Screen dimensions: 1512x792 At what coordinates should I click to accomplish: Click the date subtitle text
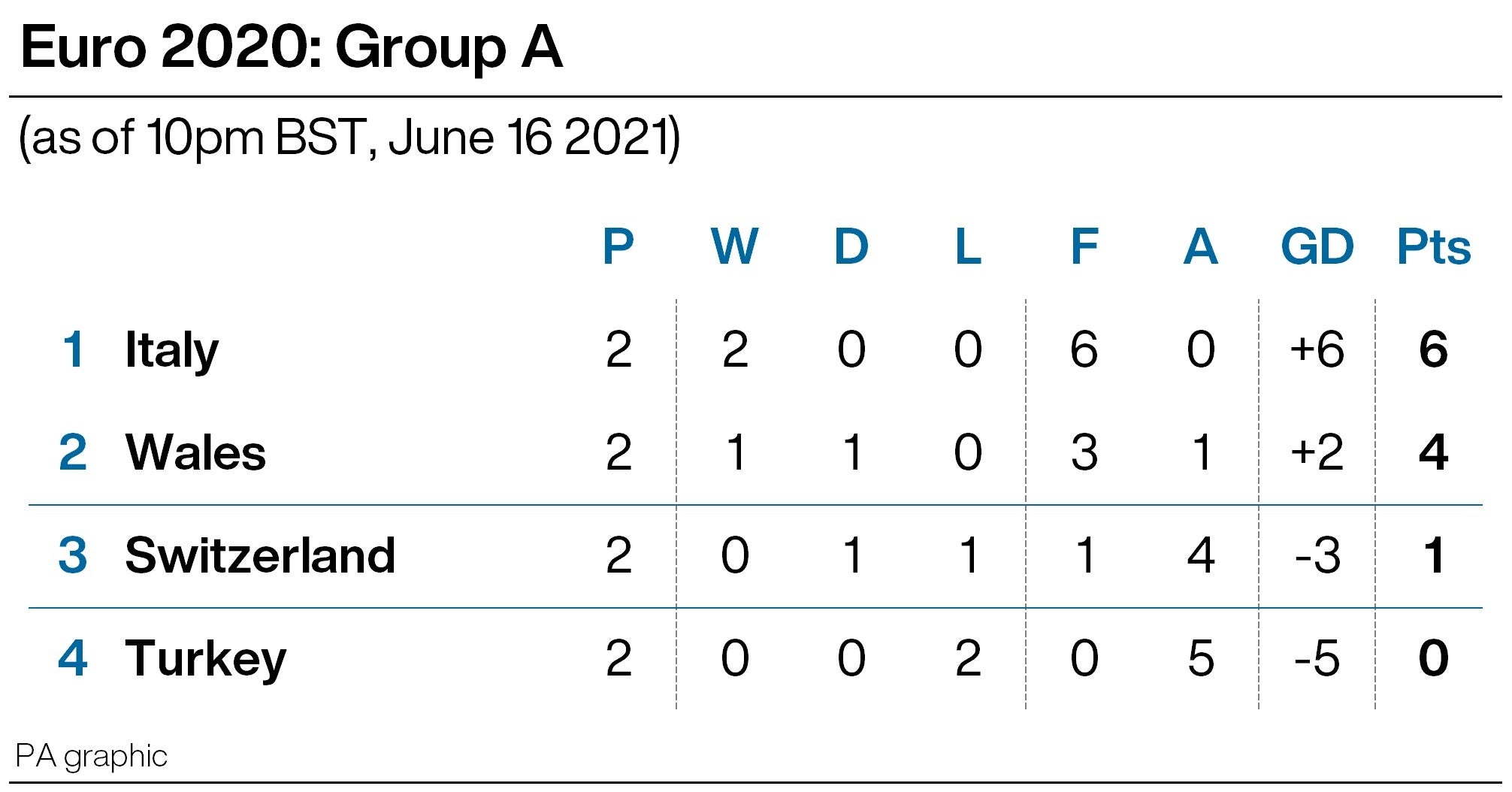coord(349,138)
